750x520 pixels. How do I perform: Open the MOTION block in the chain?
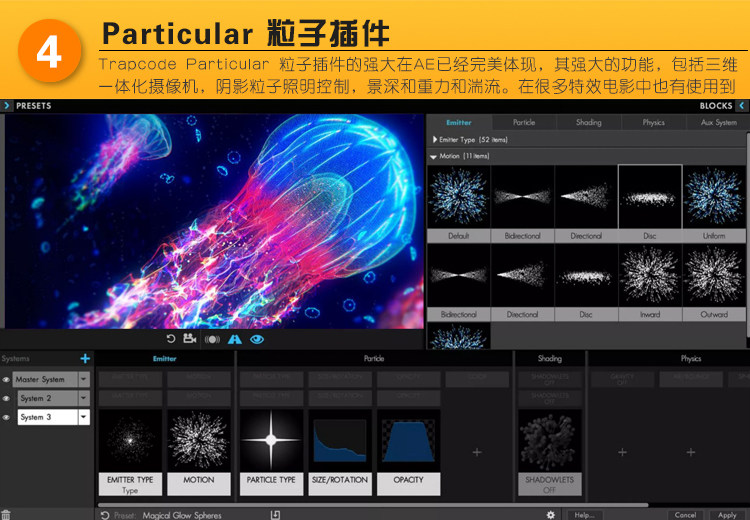199,452
